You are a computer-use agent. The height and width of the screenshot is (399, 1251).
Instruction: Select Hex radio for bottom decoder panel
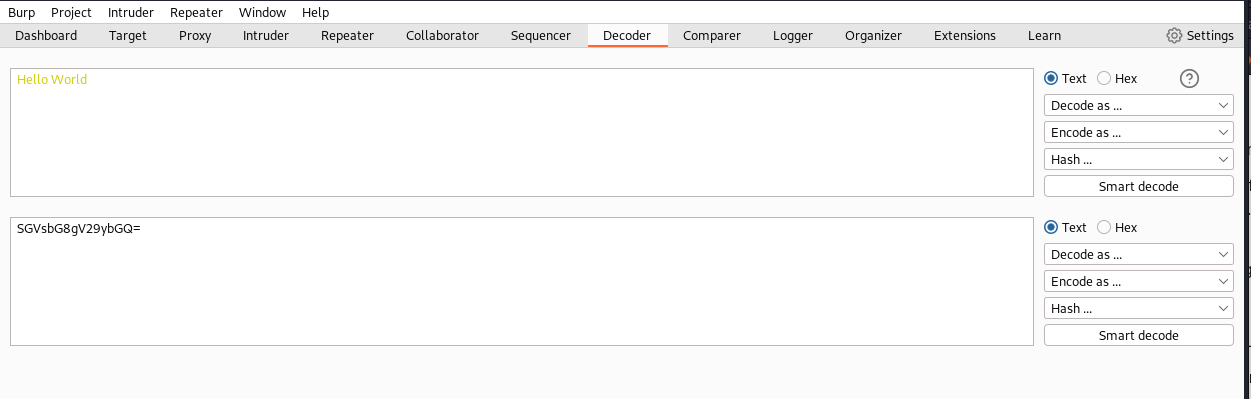[x=1104, y=227]
